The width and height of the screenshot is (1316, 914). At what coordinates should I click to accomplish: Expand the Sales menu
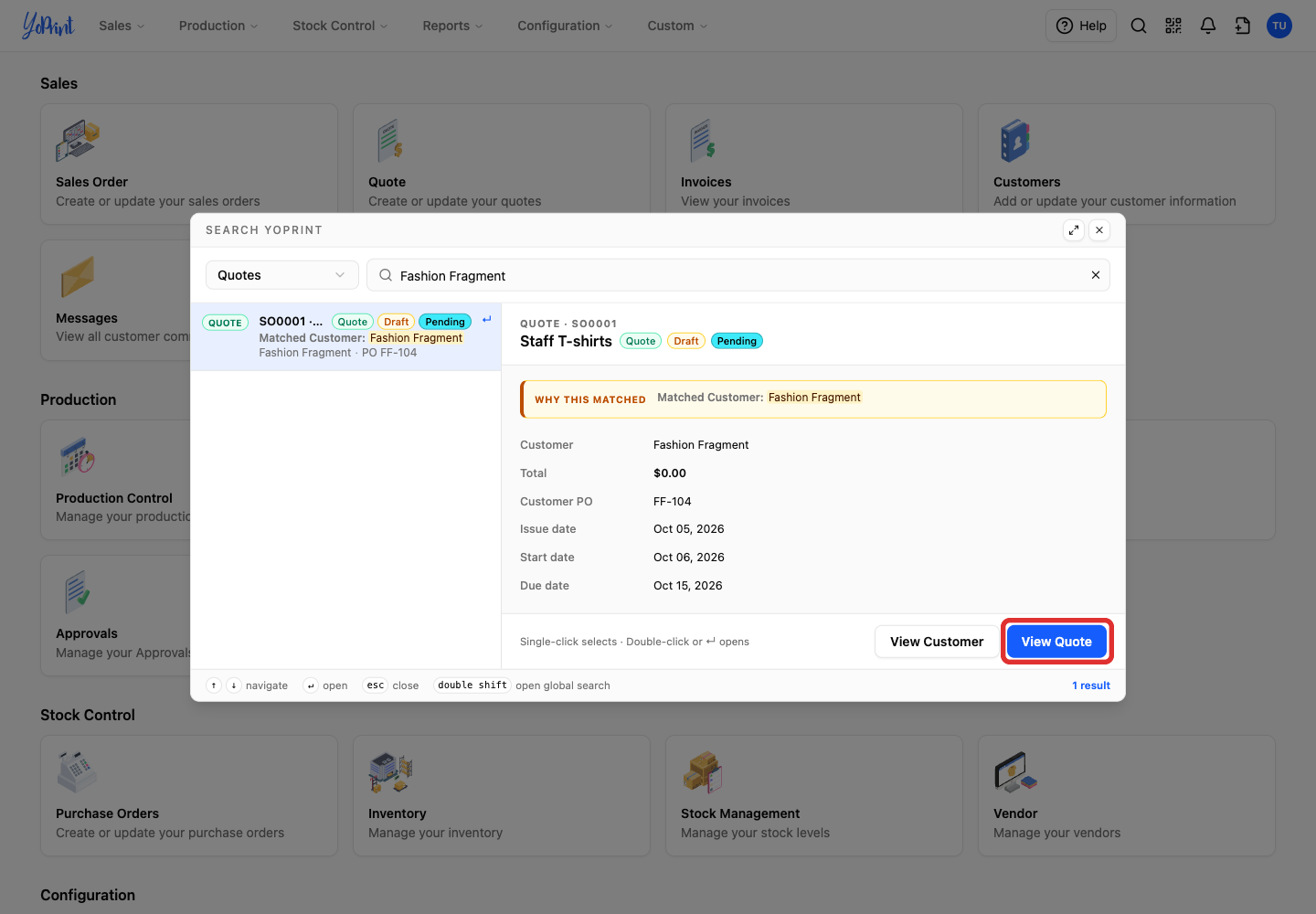(122, 26)
